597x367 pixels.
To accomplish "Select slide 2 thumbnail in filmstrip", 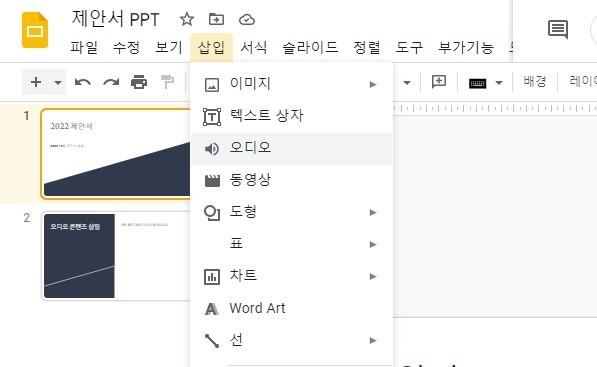I will pos(116,256).
